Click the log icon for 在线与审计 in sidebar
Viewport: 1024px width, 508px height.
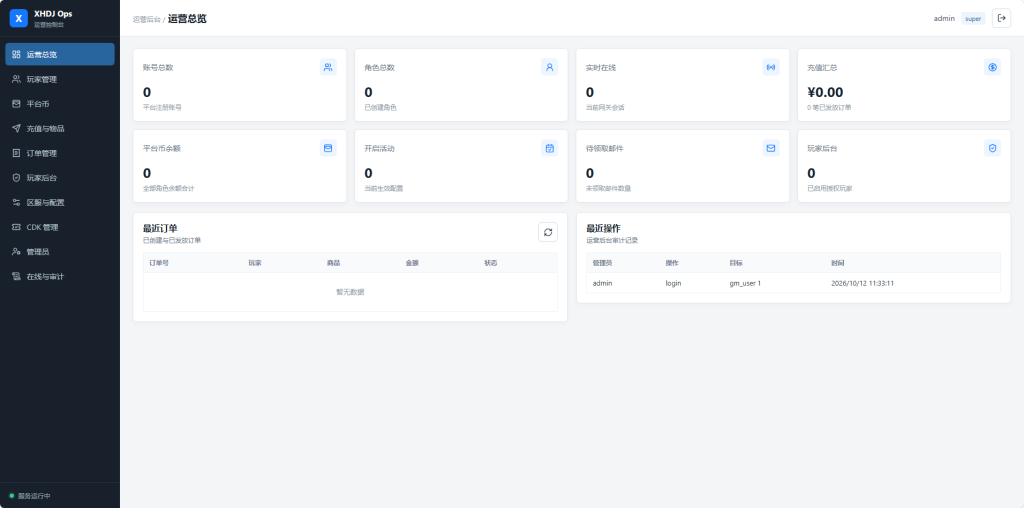point(16,276)
